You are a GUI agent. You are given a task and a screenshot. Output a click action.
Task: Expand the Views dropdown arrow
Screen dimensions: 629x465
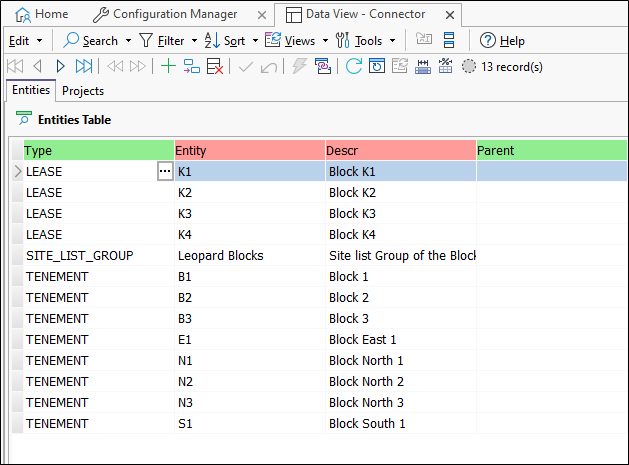point(325,41)
